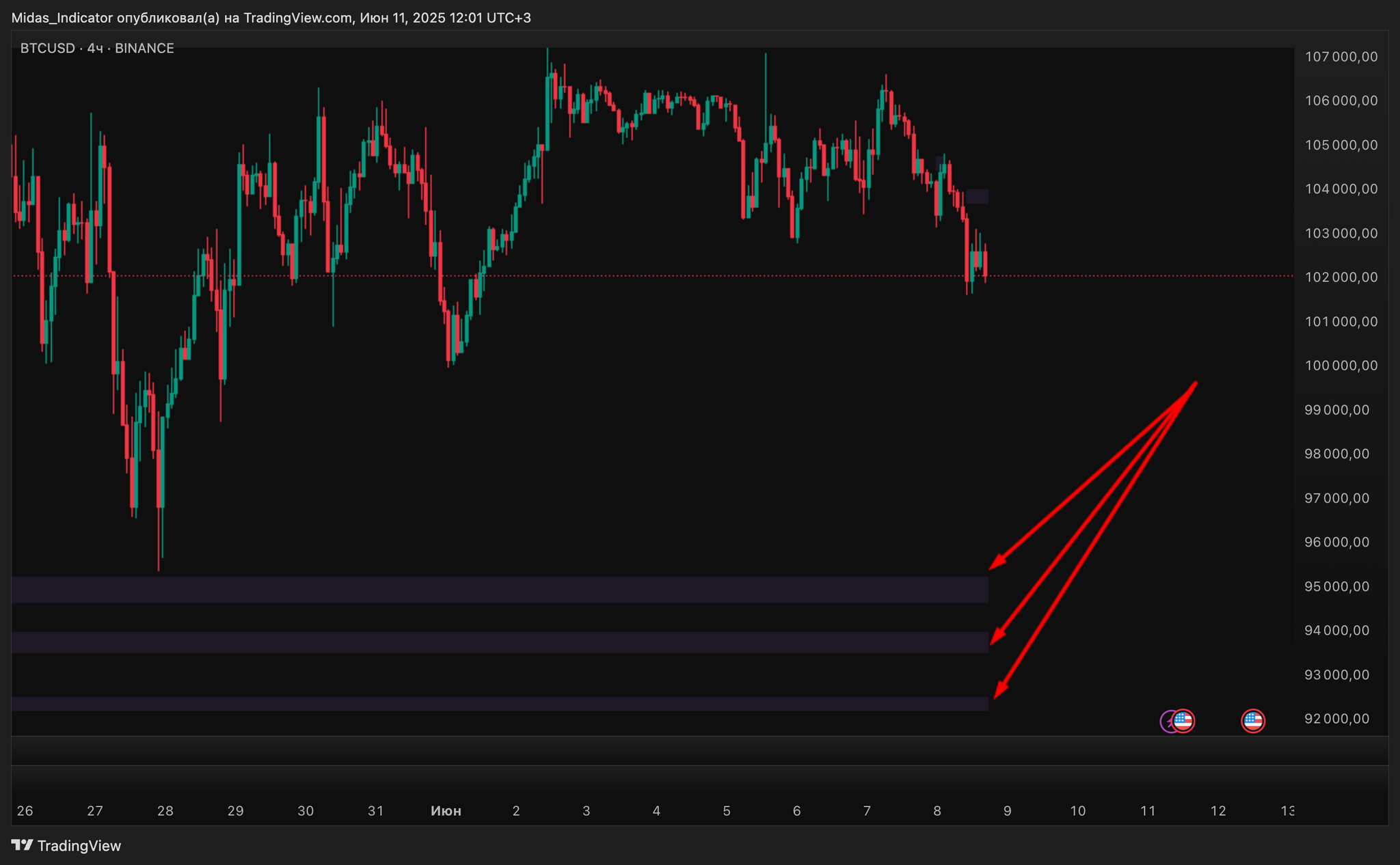Open the US flag event near date 12

tap(1252, 721)
